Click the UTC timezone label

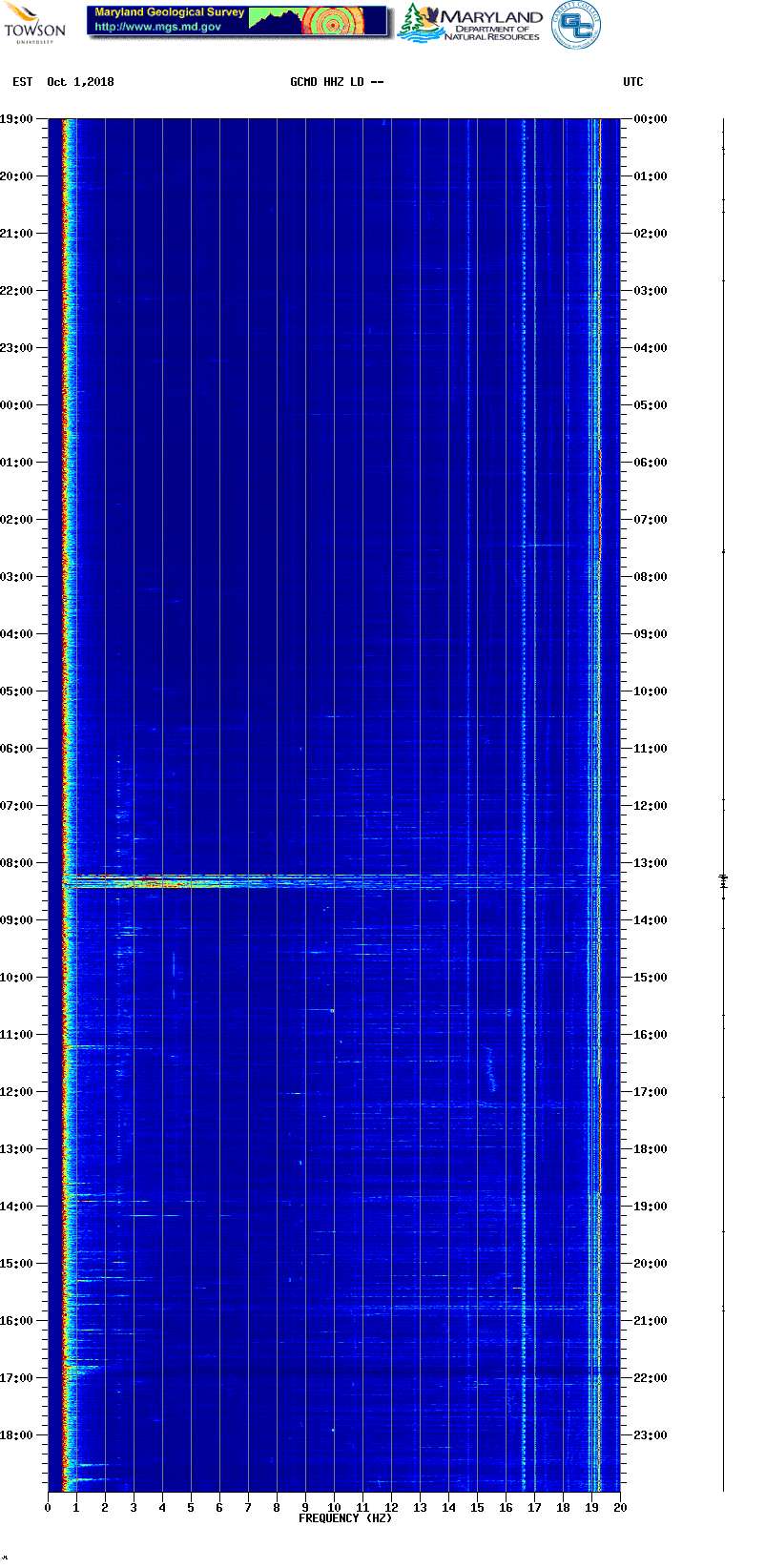point(632,82)
